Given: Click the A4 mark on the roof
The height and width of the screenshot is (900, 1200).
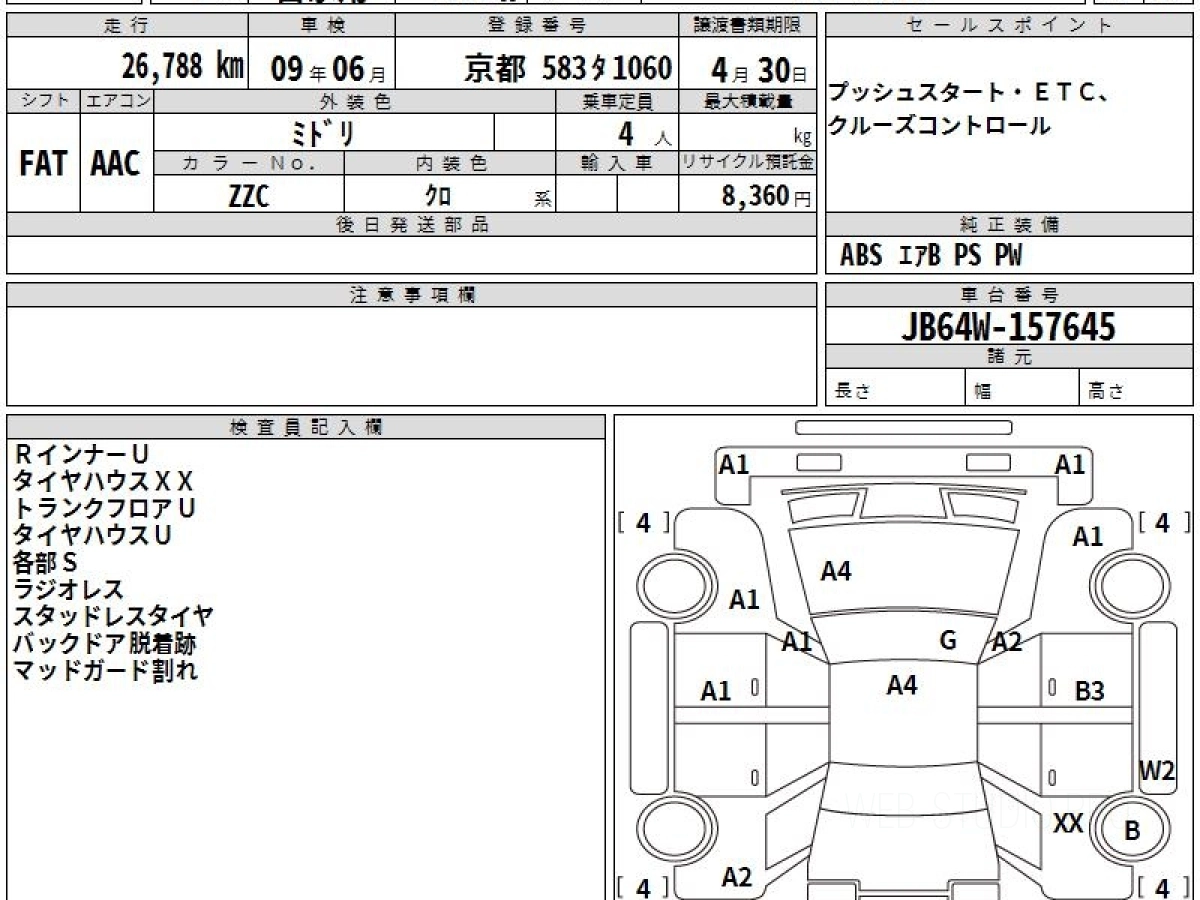Looking at the screenshot, I should pos(901,685).
